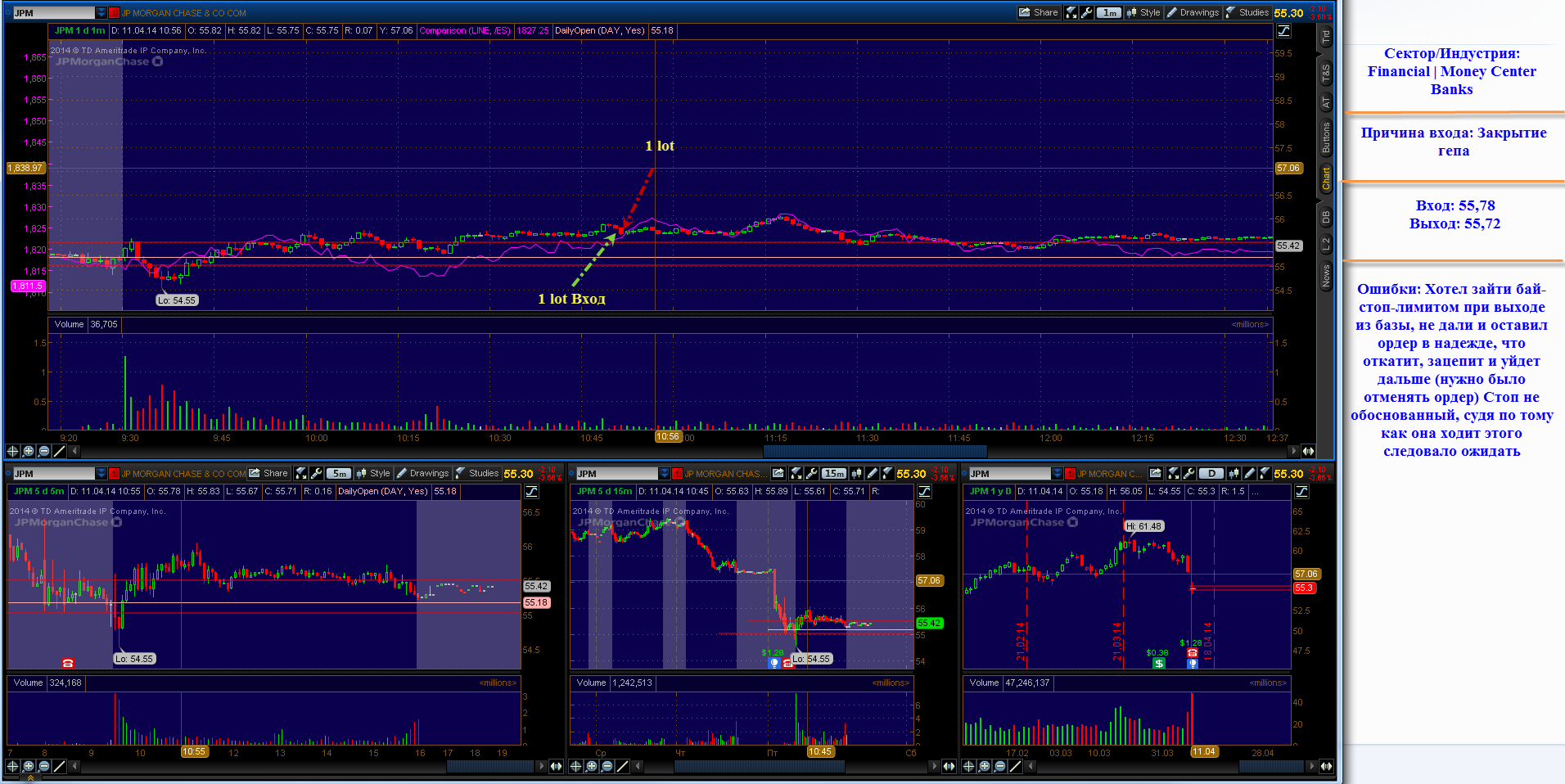The height and width of the screenshot is (784, 1565).
Task: Click share icon on the 15m chart
Action: 778,473
